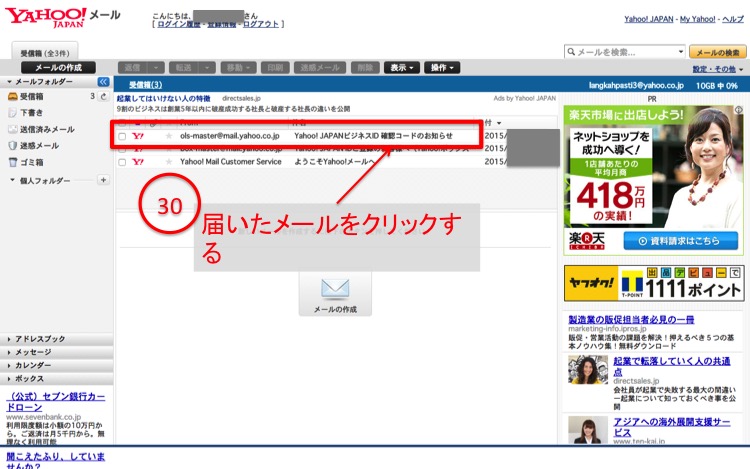Expand the ボックス panel
Viewport: 750px width, 469px height.
[x=56, y=379]
